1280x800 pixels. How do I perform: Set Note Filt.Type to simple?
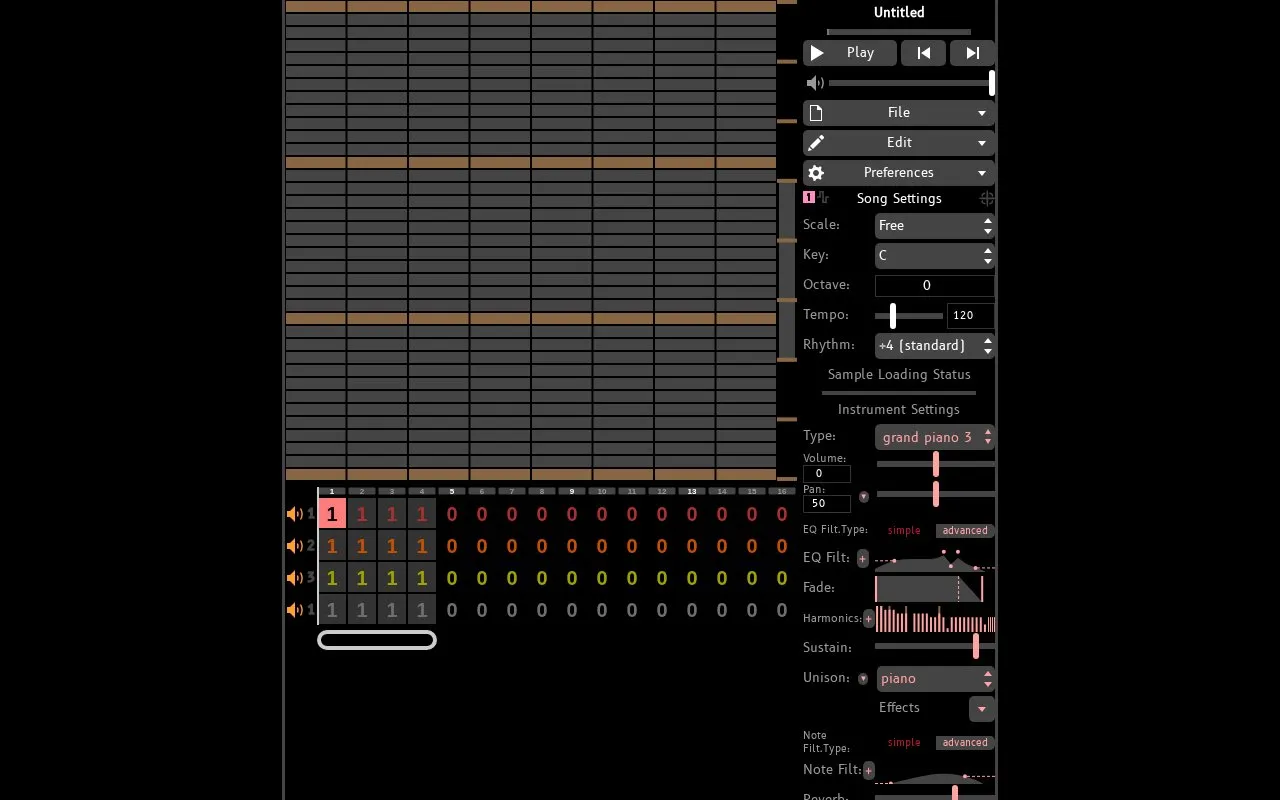pyautogui.click(x=904, y=743)
